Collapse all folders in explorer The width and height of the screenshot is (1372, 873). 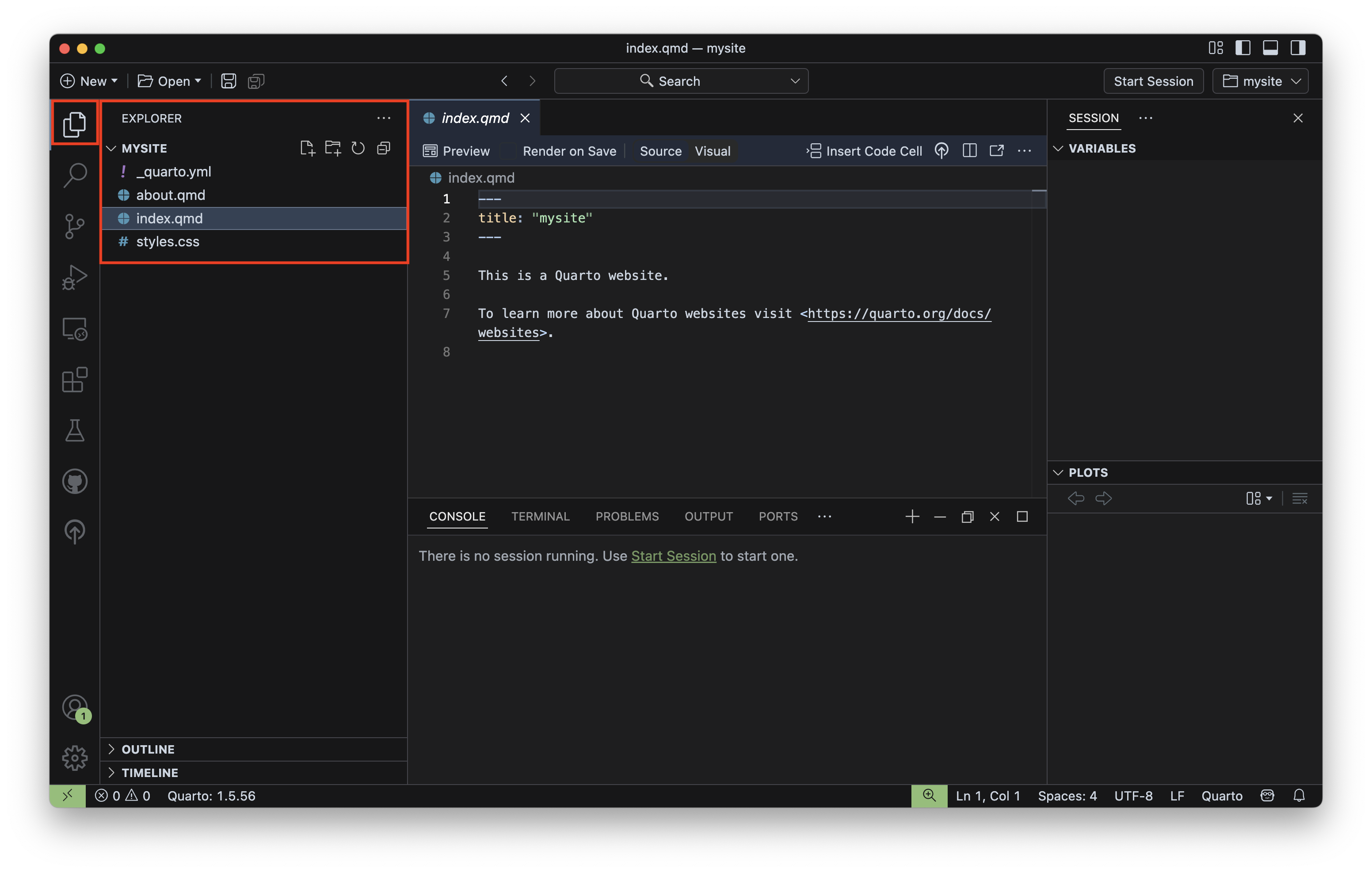[384, 148]
